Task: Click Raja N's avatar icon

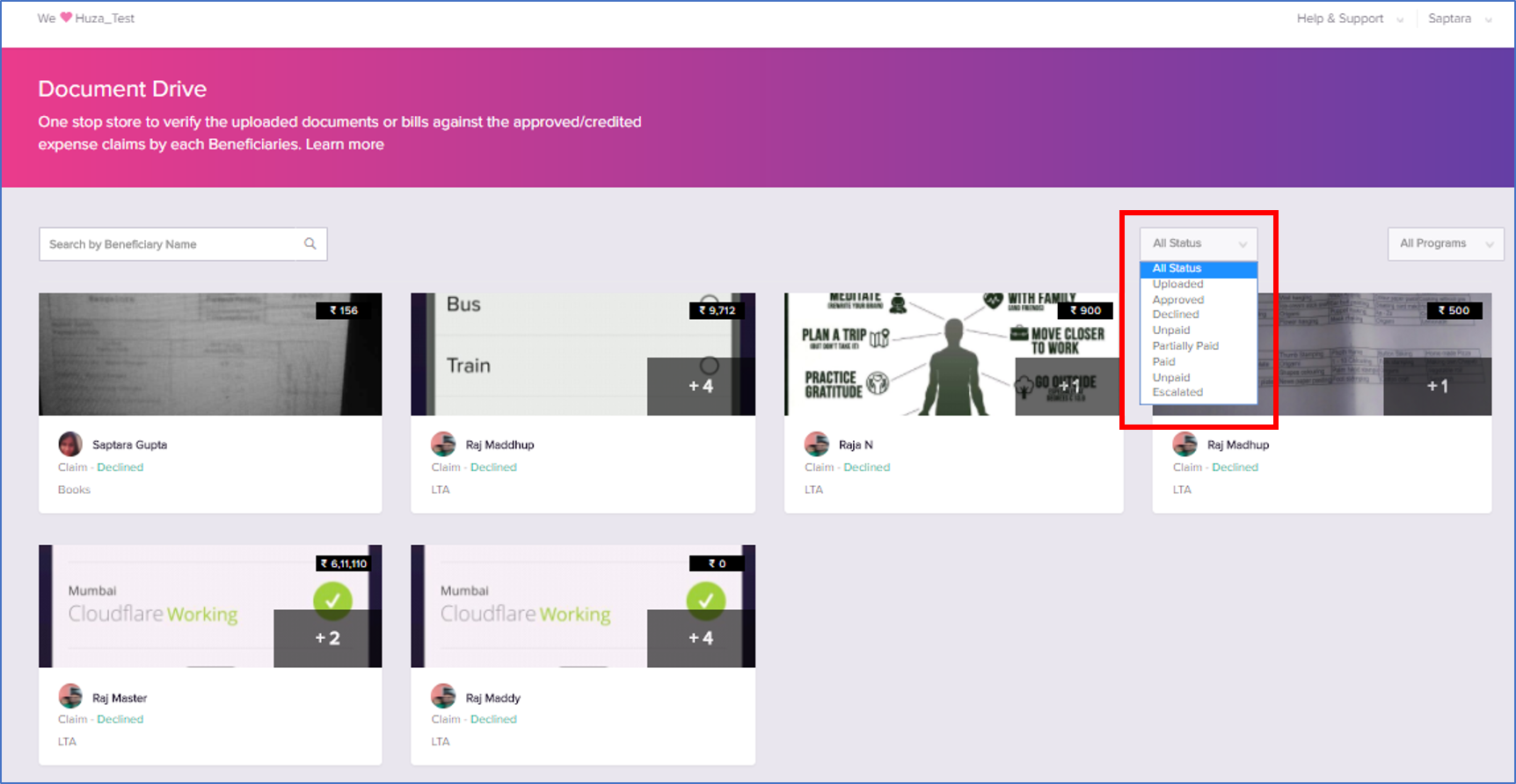Action: coord(817,444)
